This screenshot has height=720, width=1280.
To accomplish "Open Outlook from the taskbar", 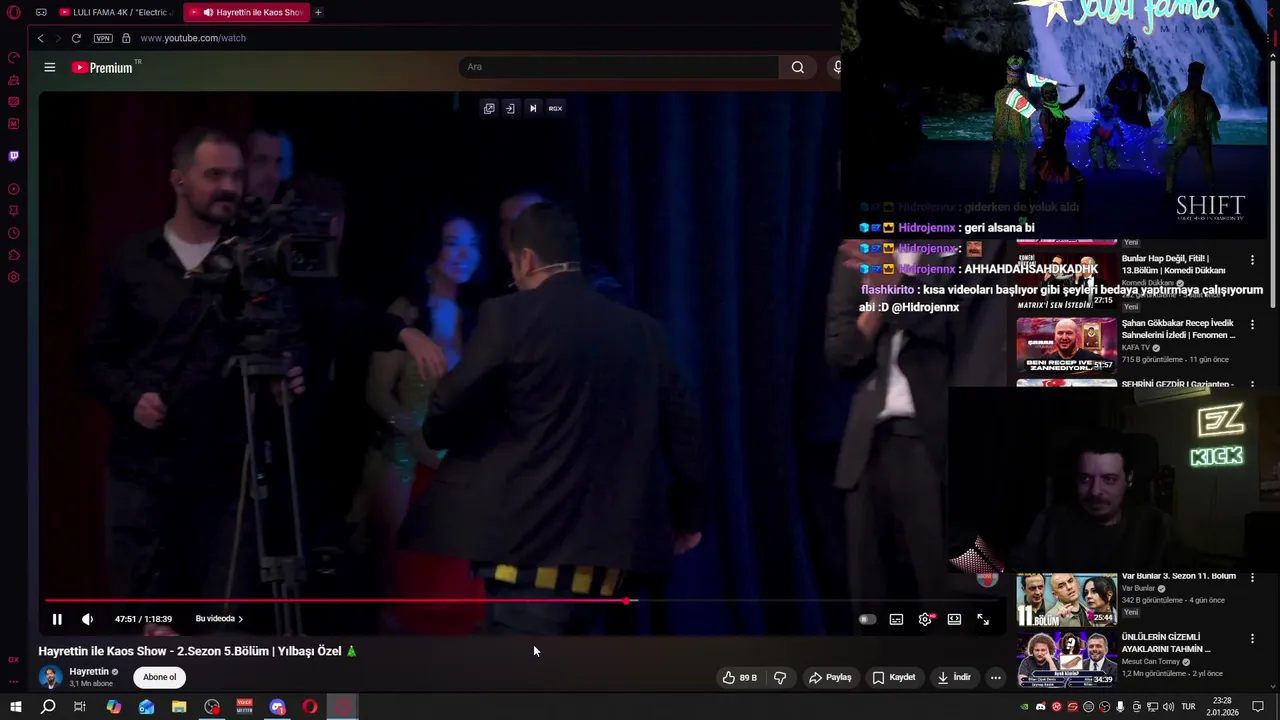I will 146,707.
